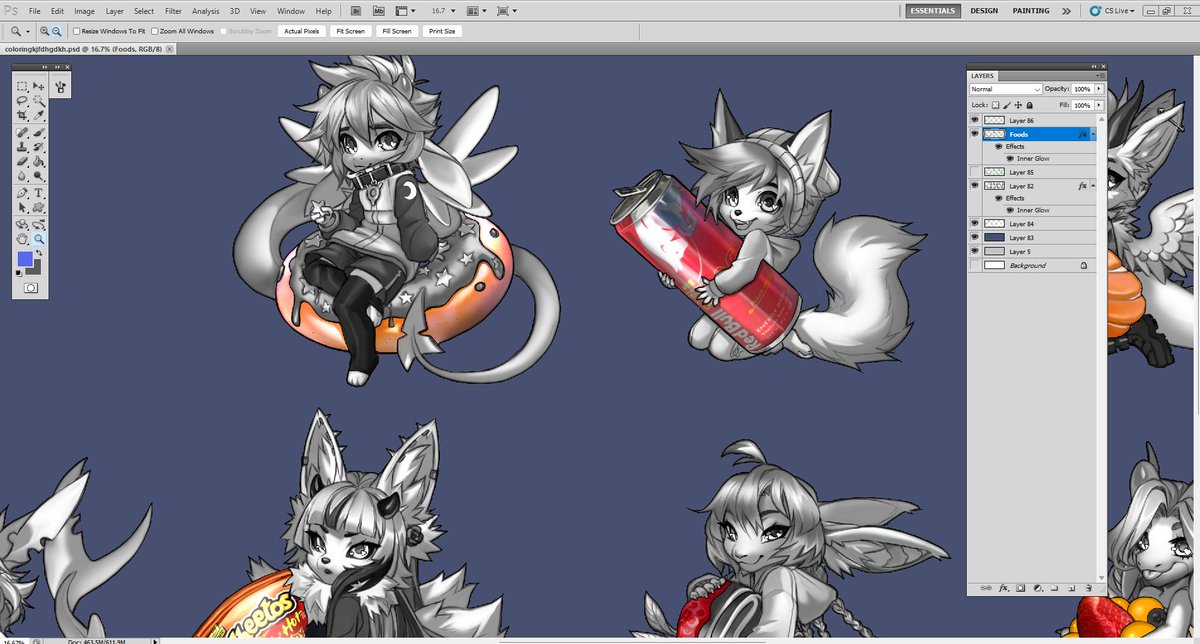Toggle visibility of the Background layer

click(x=975, y=265)
